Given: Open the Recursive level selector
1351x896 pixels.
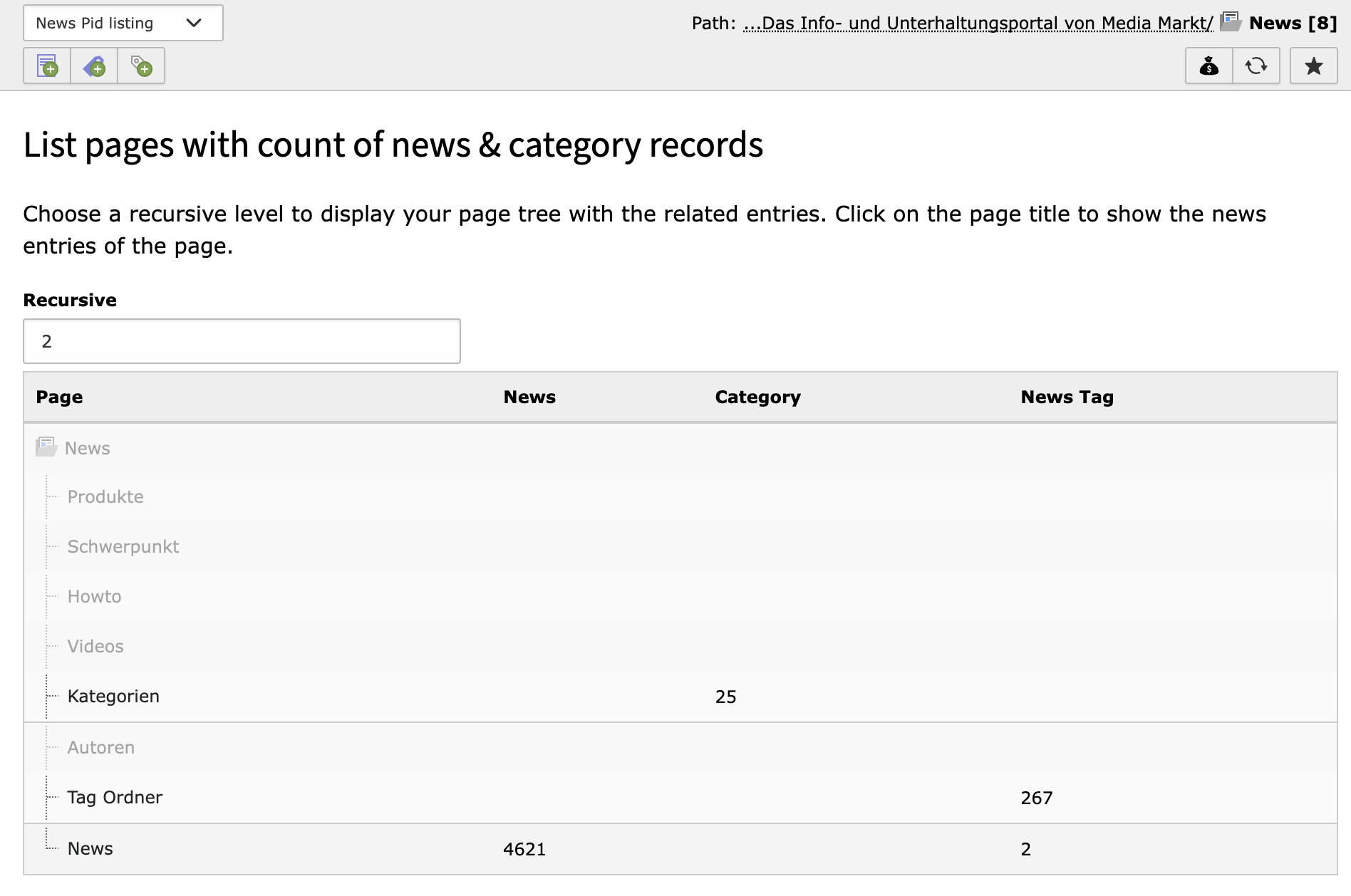Looking at the screenshot, I should click(242, 341).
